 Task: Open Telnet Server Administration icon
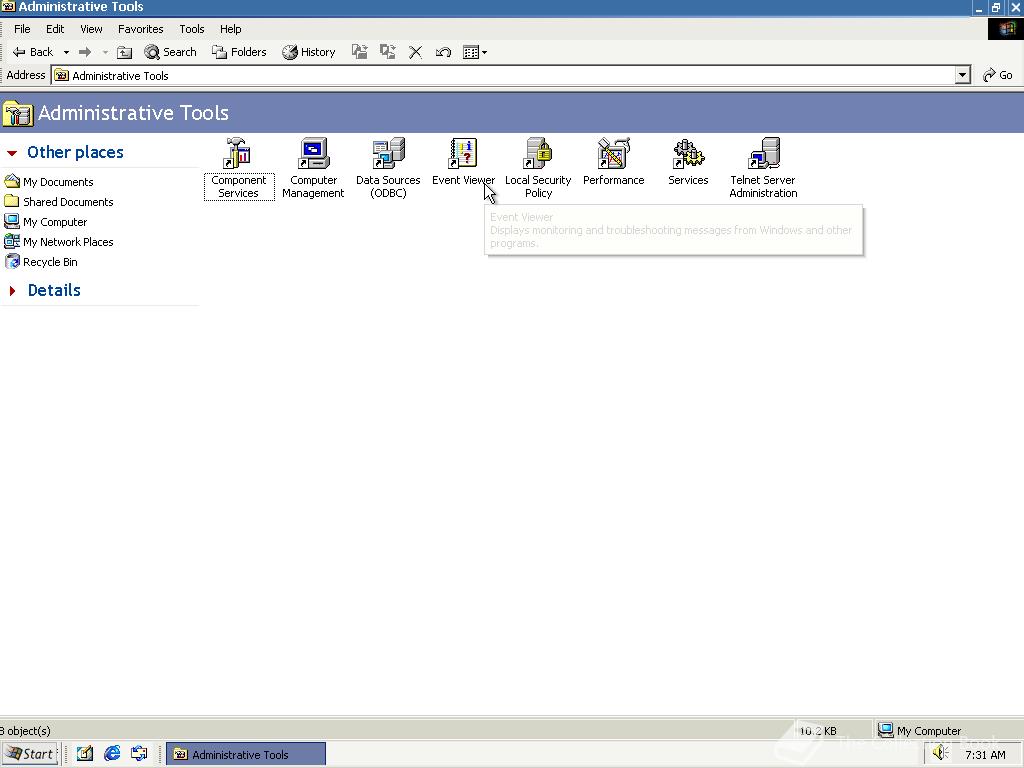(763, 167)
